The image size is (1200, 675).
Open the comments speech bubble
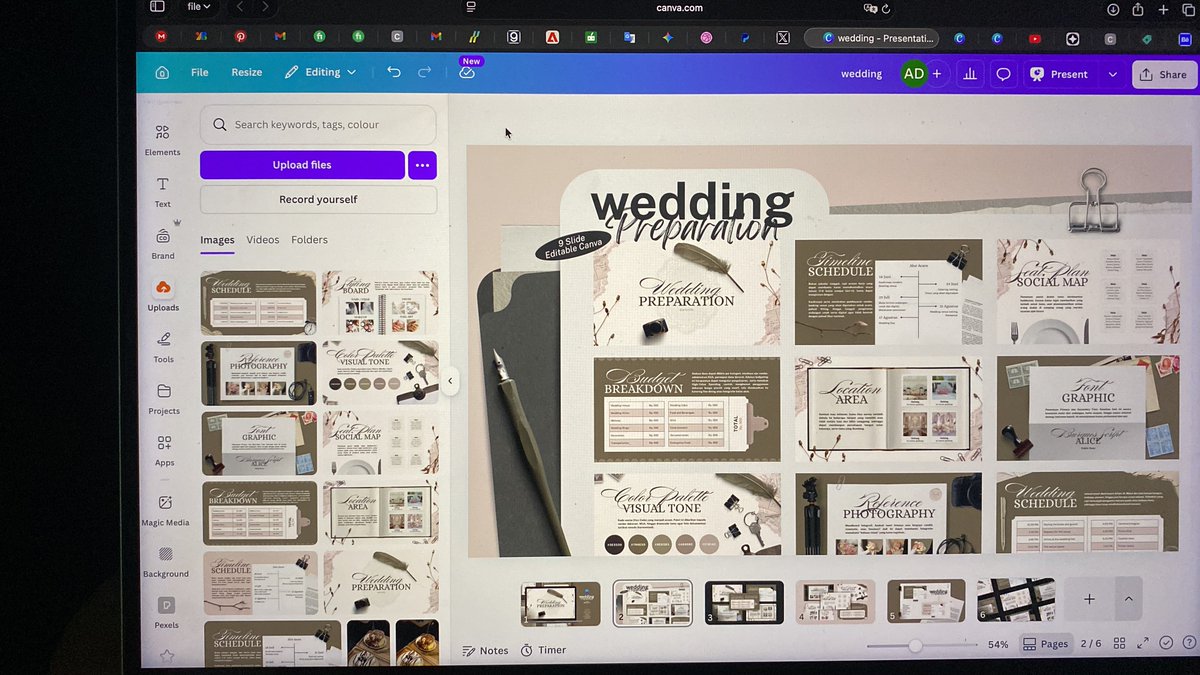coord(1003,74)
